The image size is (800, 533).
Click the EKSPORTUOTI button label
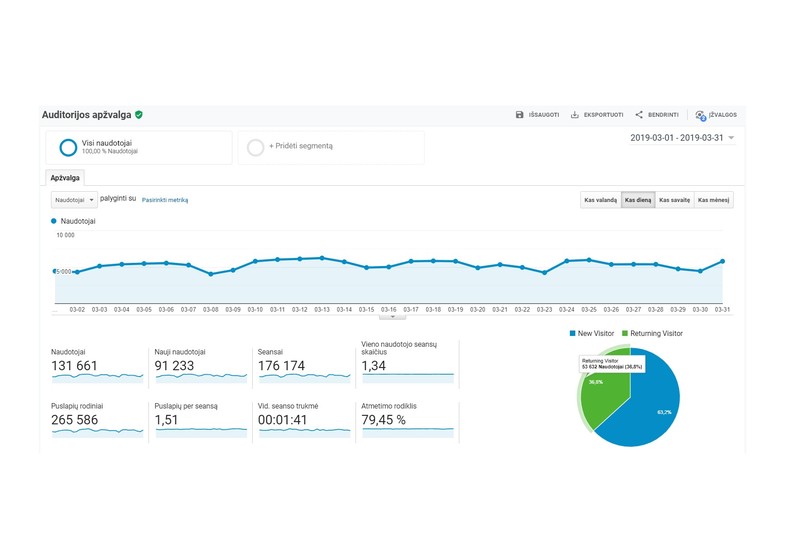604,115
